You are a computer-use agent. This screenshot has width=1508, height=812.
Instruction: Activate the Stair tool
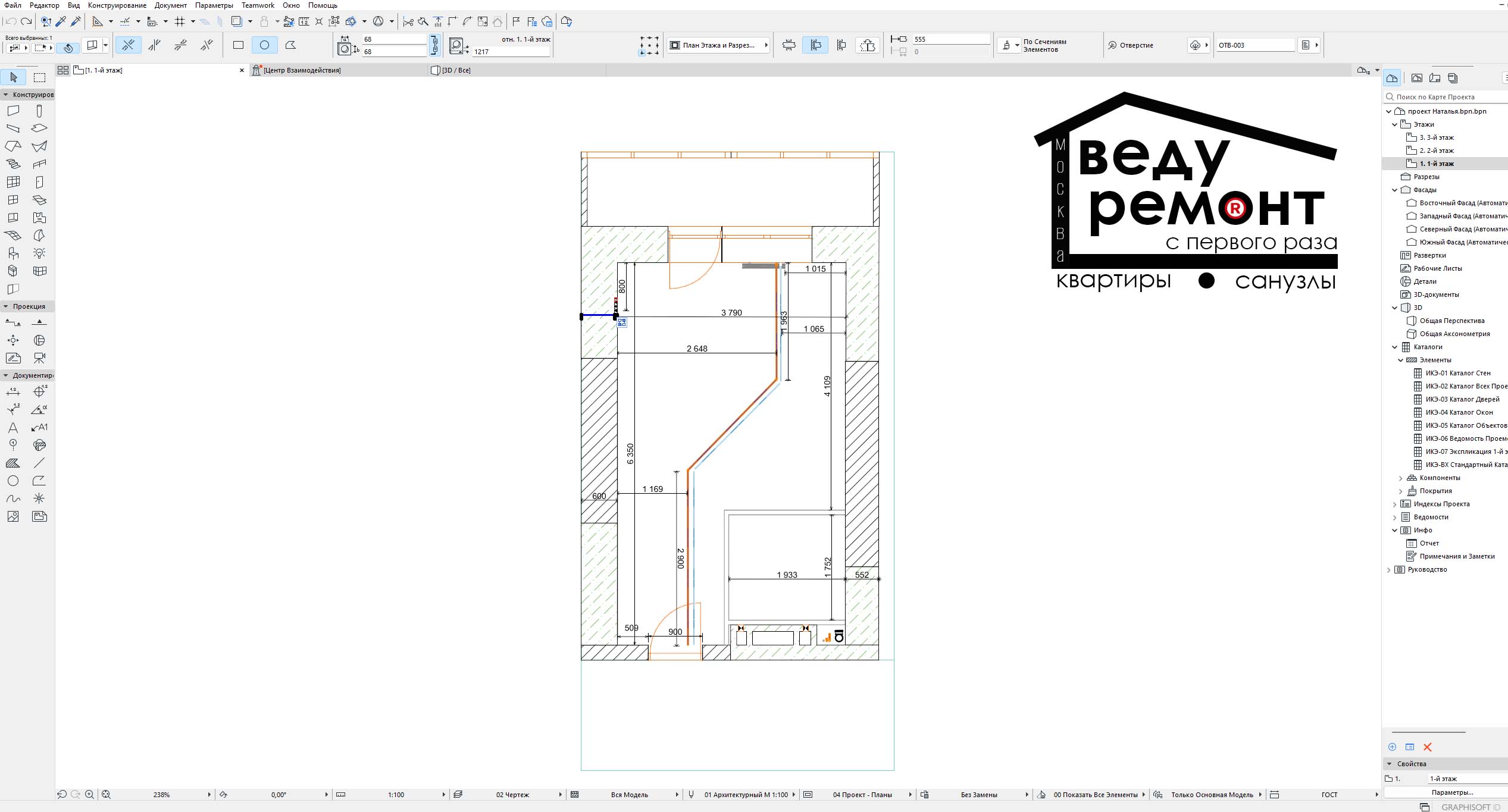click(13, 164)
